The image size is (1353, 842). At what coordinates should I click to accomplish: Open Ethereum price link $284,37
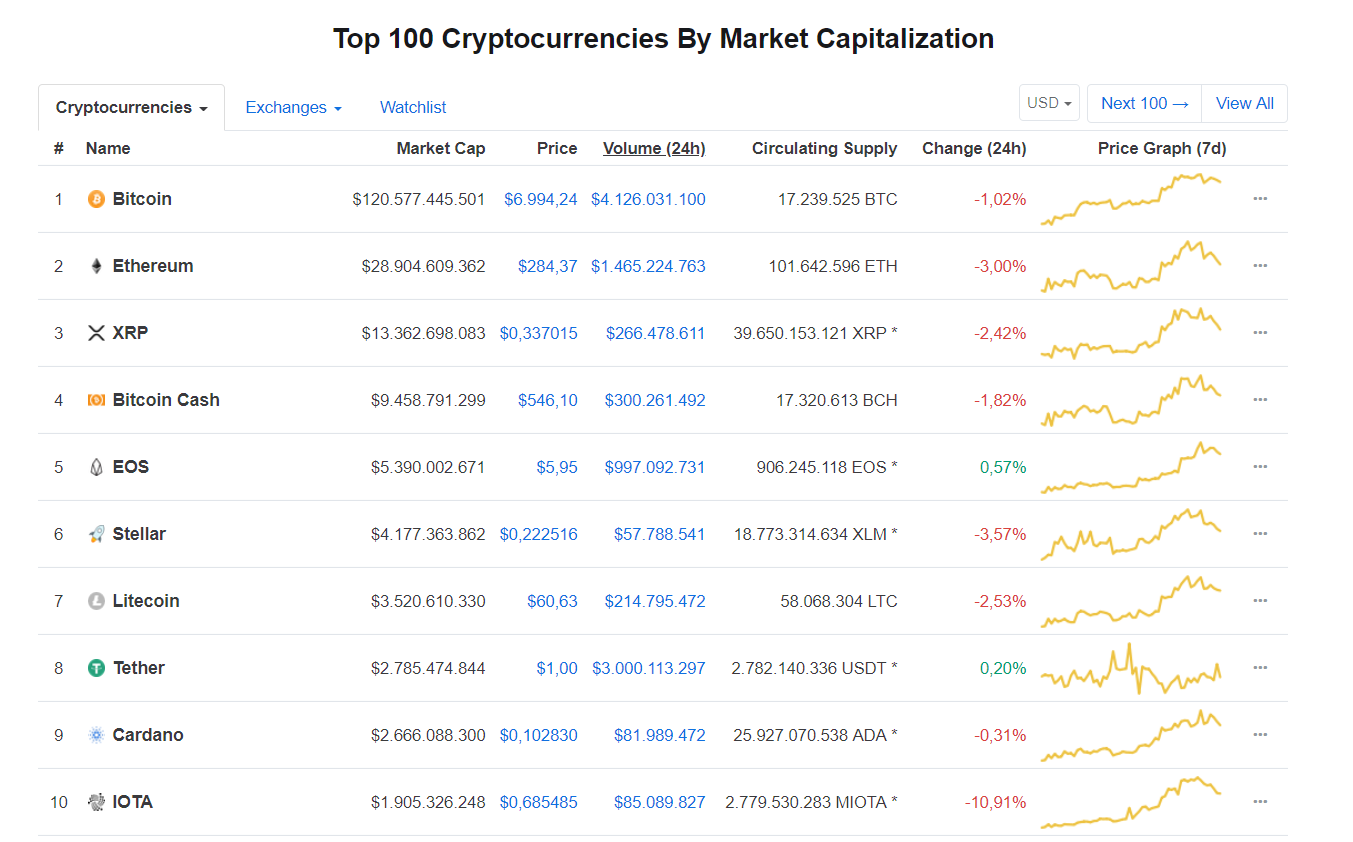click(547, 266)
